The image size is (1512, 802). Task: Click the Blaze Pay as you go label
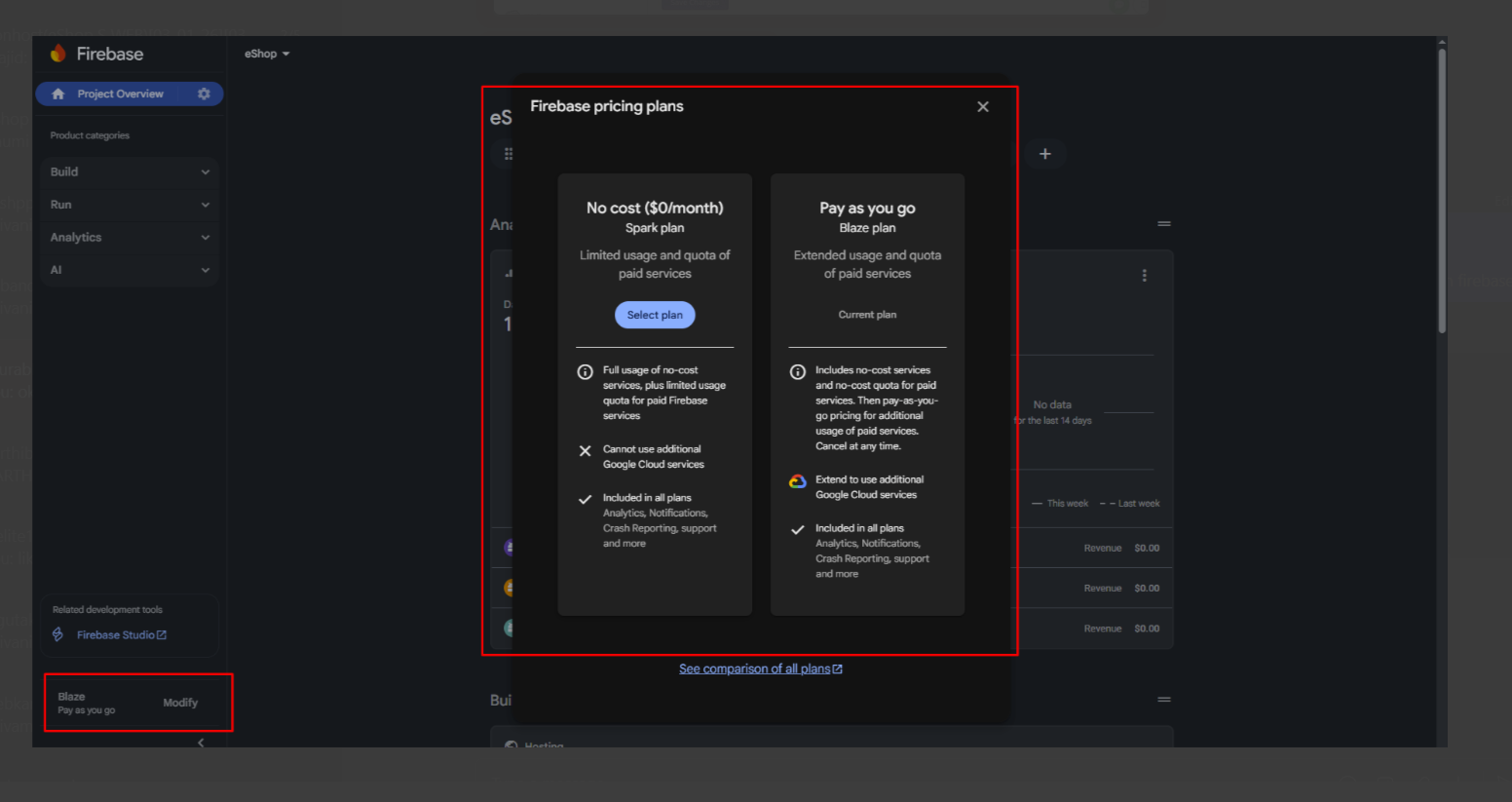click(x=86, y=703)
